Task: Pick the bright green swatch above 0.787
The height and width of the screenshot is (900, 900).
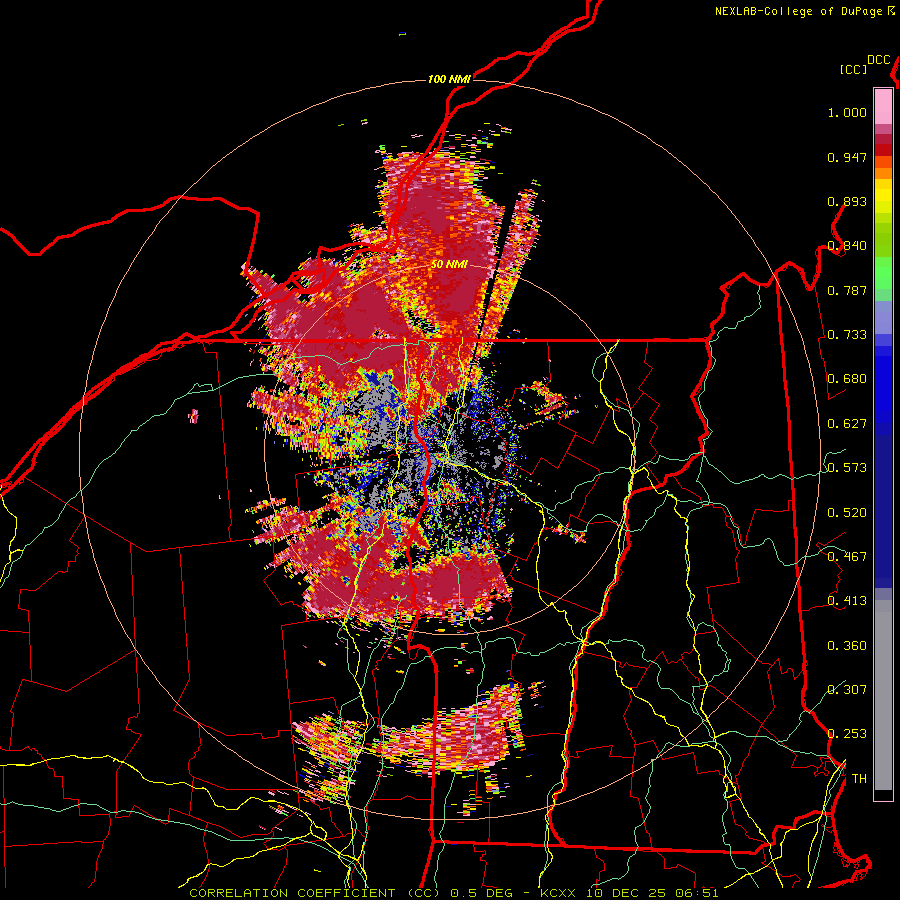Action: point(883,273)
